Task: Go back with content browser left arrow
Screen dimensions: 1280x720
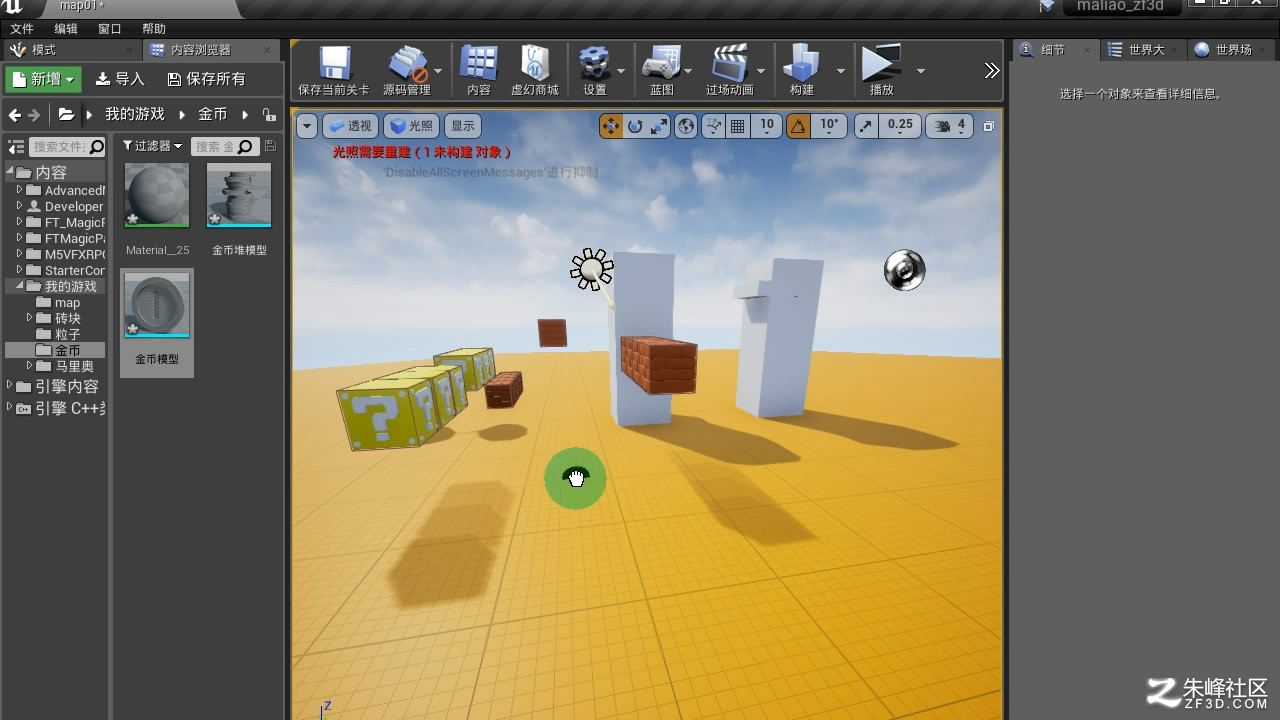Action: [14, 115]
